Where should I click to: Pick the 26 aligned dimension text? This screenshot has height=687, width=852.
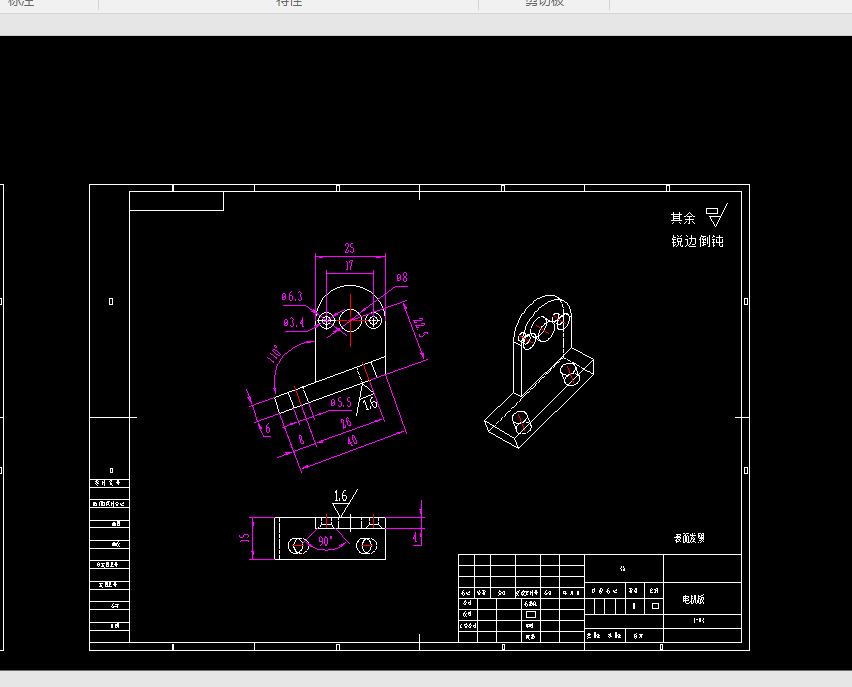click(346, 422)
